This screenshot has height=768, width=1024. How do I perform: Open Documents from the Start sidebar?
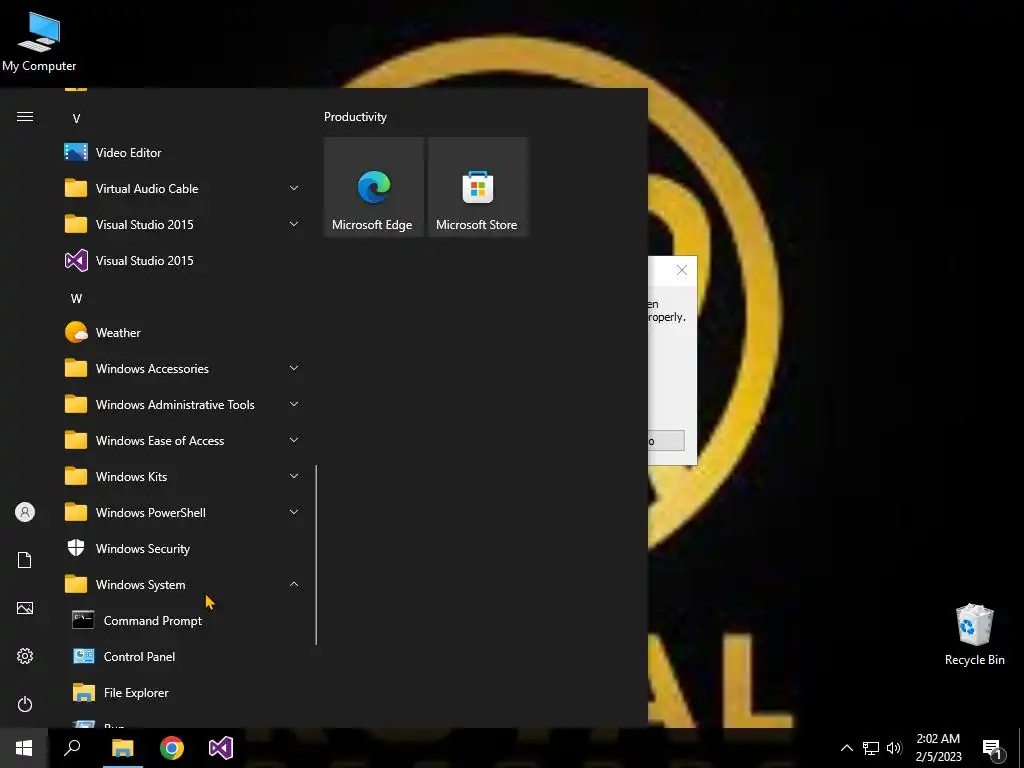pos(25,560)
